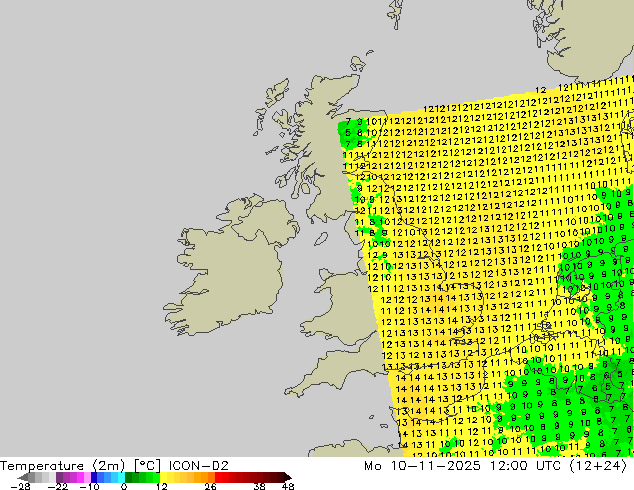Click the dark blue swatch above -10

coord(94,477)
